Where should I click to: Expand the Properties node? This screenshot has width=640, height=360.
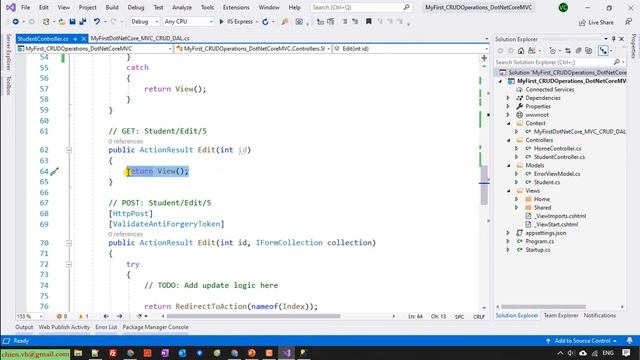click(x=508, y=107)
